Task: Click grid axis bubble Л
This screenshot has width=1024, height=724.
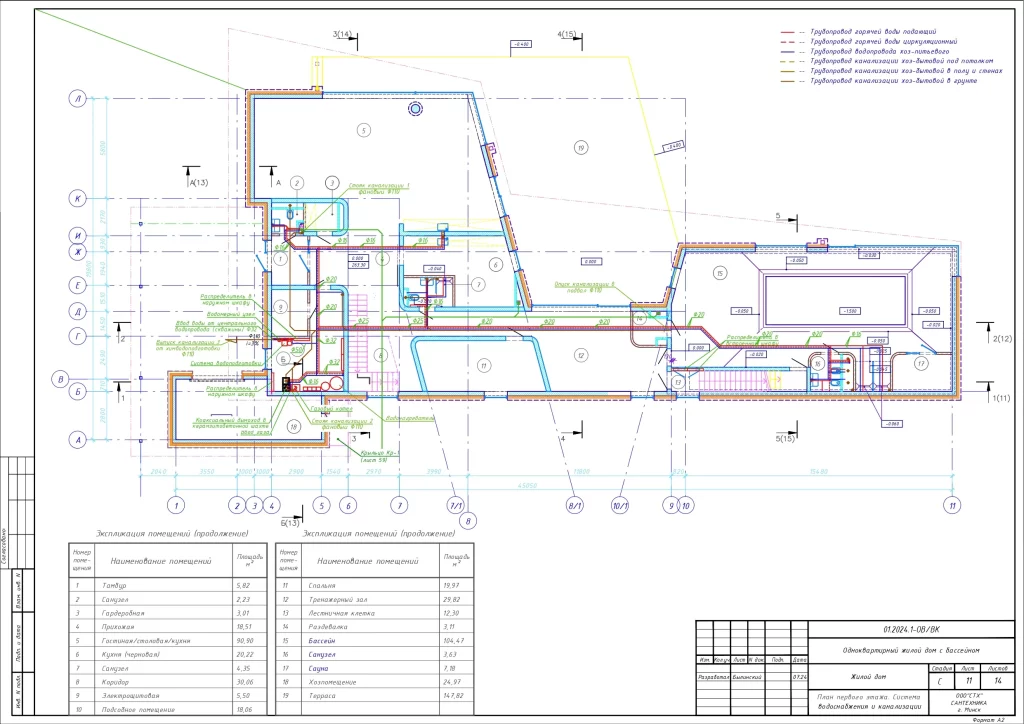Action: coord(77,98)
